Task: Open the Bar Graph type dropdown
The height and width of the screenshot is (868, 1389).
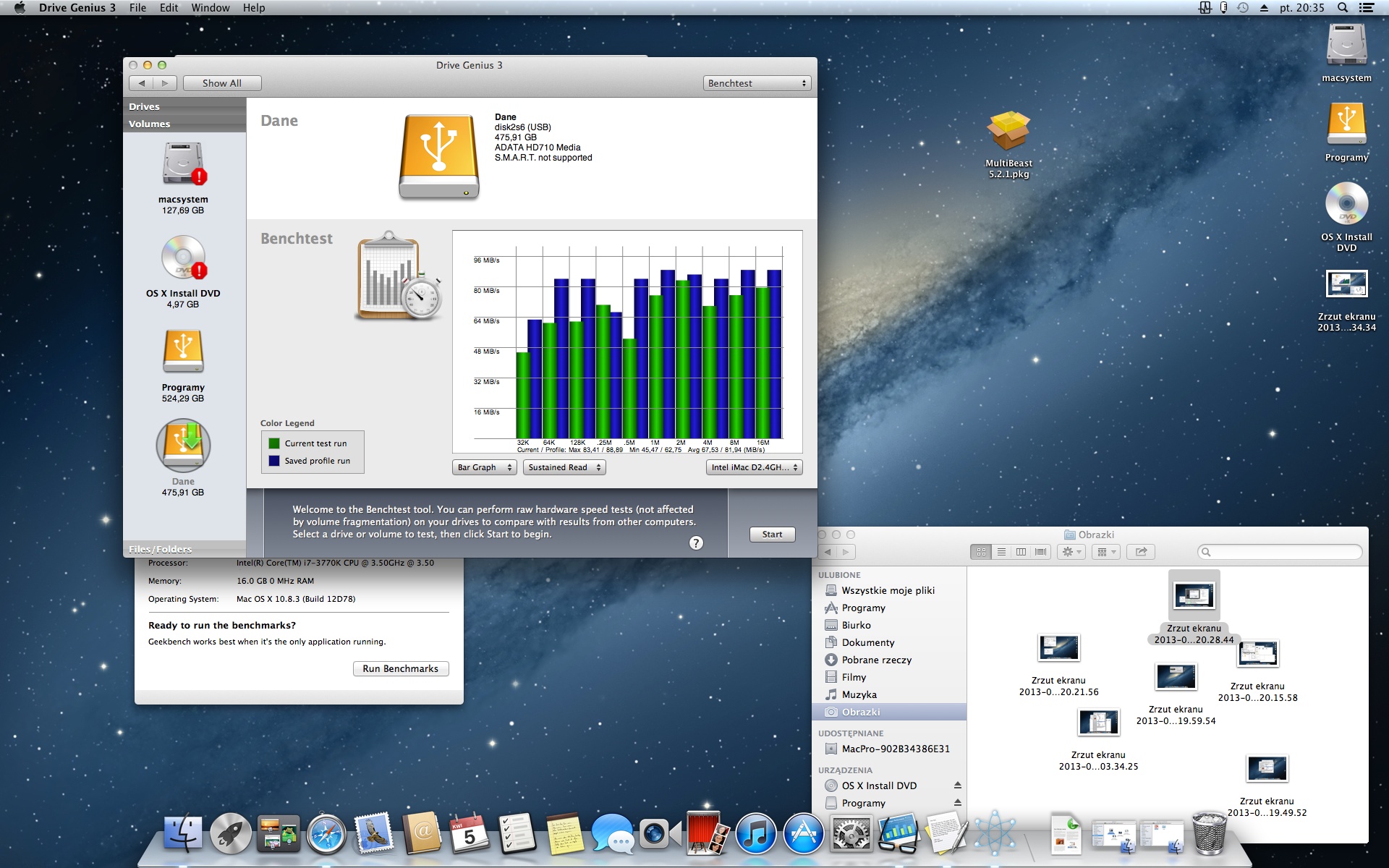Action: (x=484, y=467)
